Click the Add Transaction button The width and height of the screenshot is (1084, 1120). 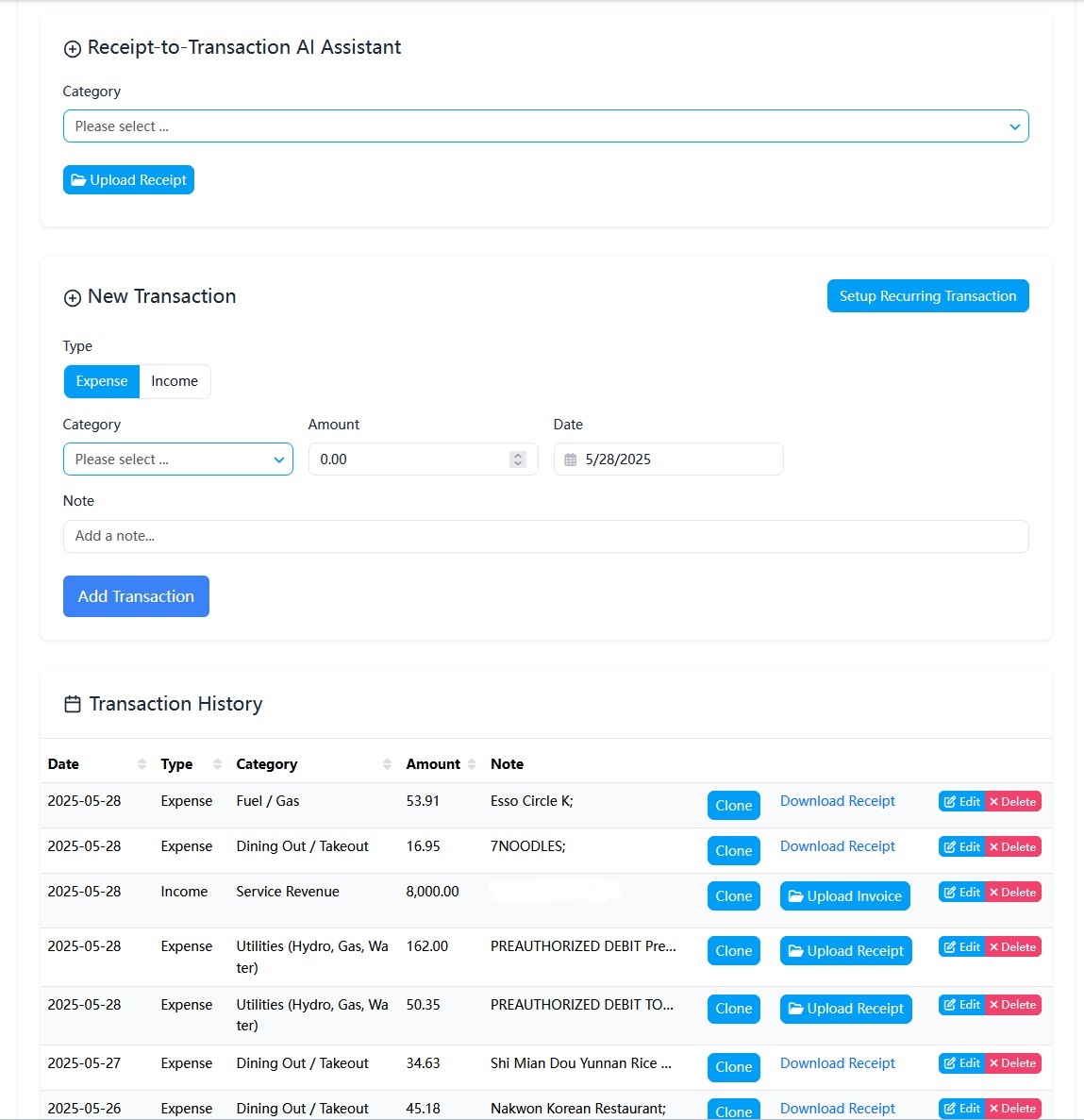[136, 596]
